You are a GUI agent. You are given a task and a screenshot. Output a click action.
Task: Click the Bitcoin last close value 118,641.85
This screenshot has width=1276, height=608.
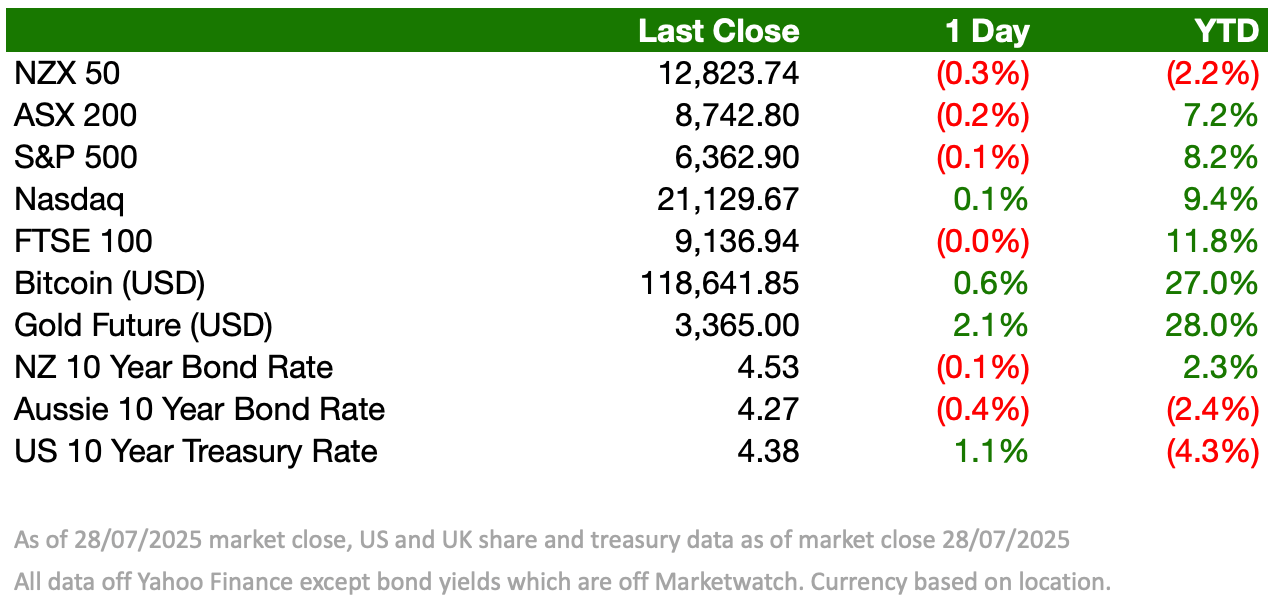[719, 283]
